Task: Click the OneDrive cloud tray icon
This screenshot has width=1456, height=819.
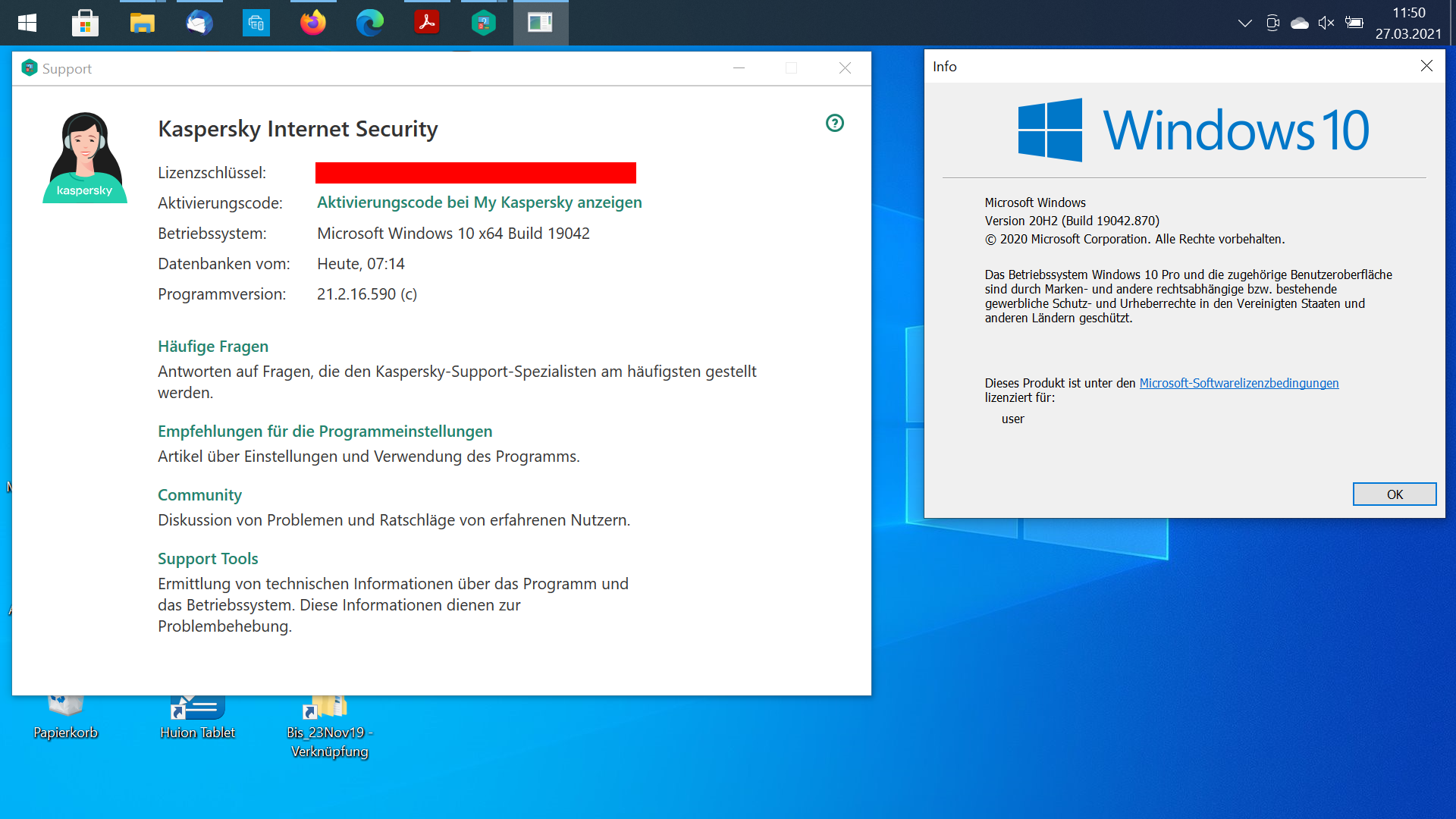Action: pyautogui.click(x=1299, y=23)
